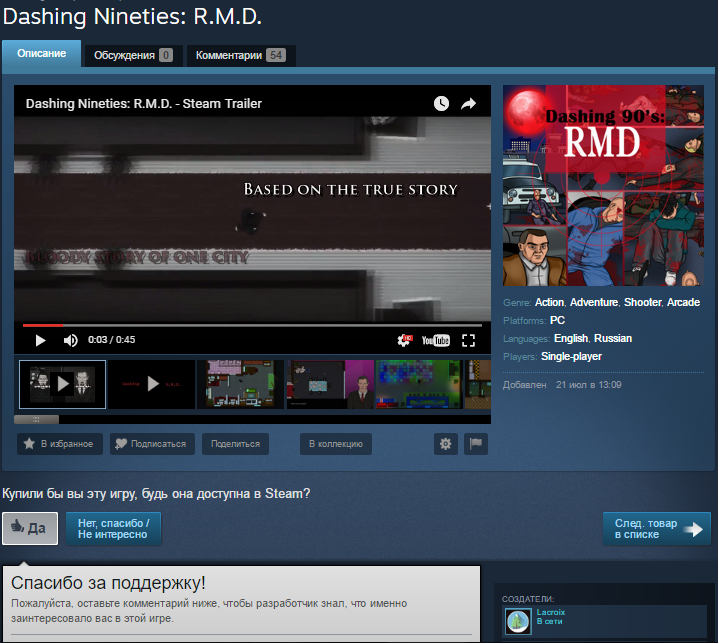Click the video share arrow icon
This screenshot has width=718, height=643.
pos(468,104)
